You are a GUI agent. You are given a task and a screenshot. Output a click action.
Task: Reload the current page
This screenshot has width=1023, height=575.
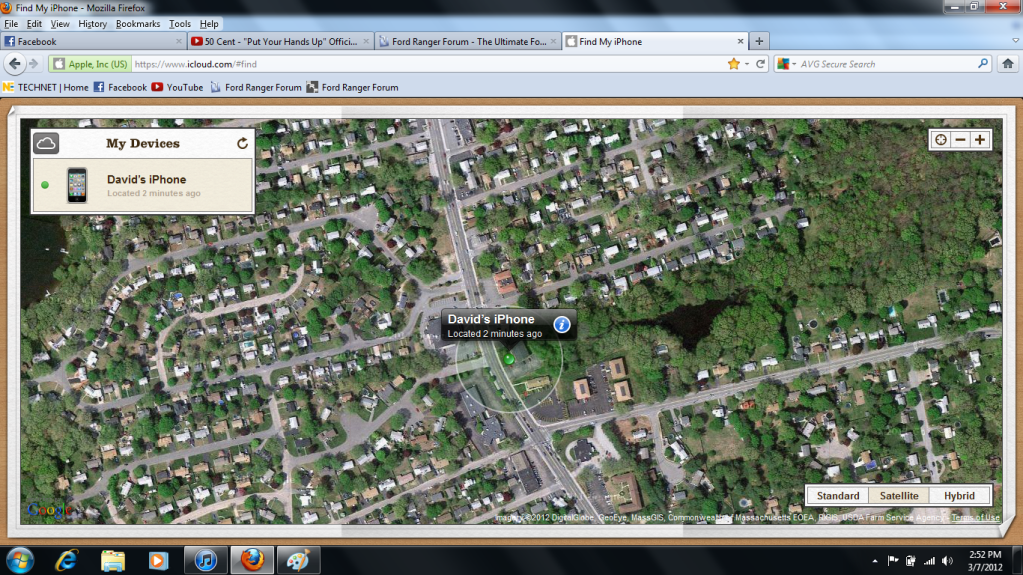tap(760, 64)
